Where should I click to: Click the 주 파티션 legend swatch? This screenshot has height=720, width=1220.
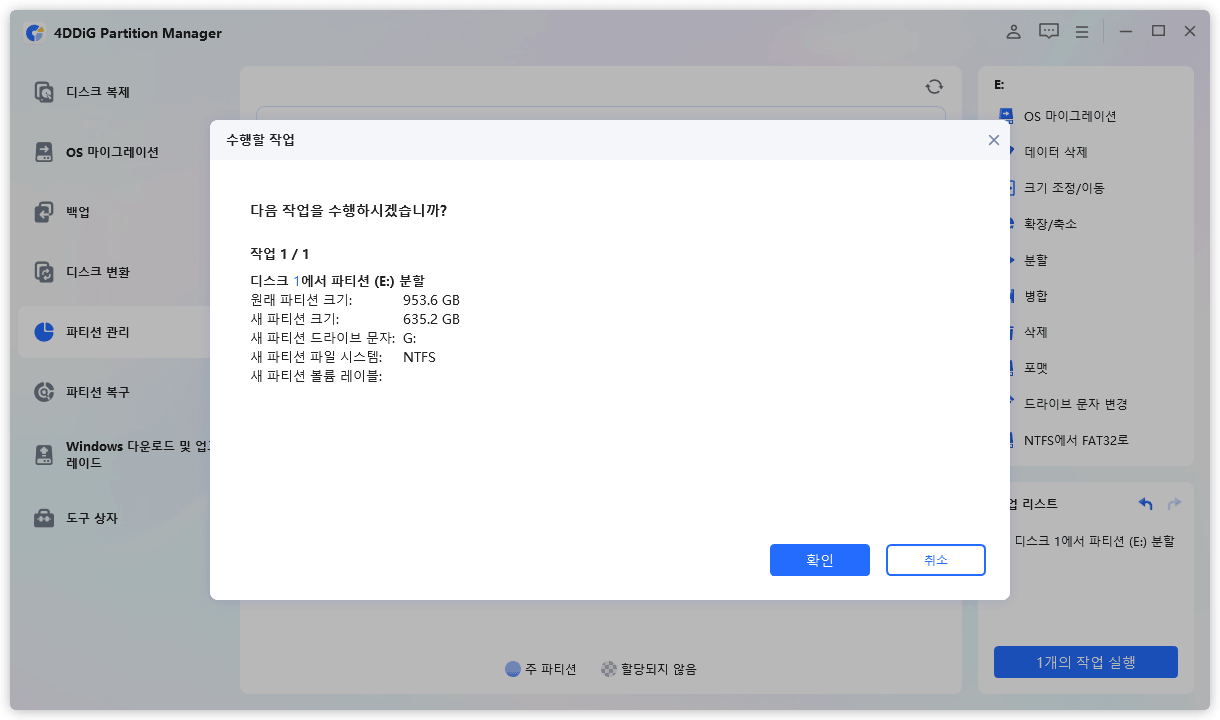(x=513, y=669)
